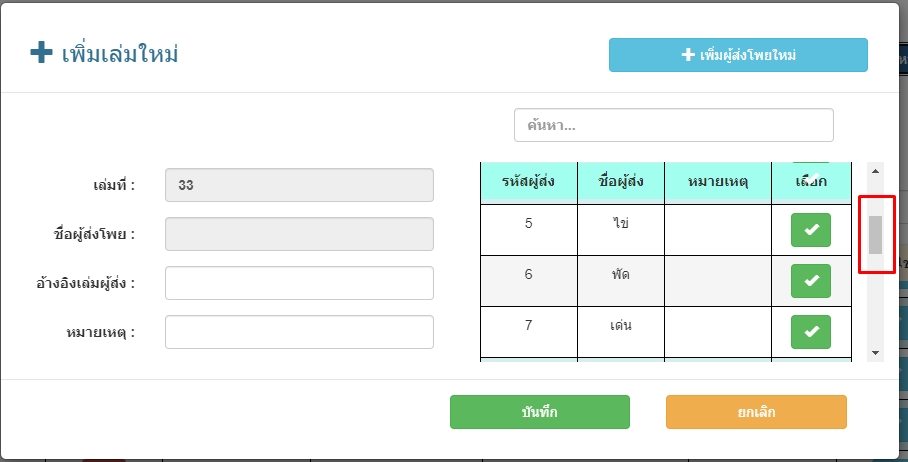Click the หมายเหตุ table column header
908x462 pixels.
coord(717,182)
